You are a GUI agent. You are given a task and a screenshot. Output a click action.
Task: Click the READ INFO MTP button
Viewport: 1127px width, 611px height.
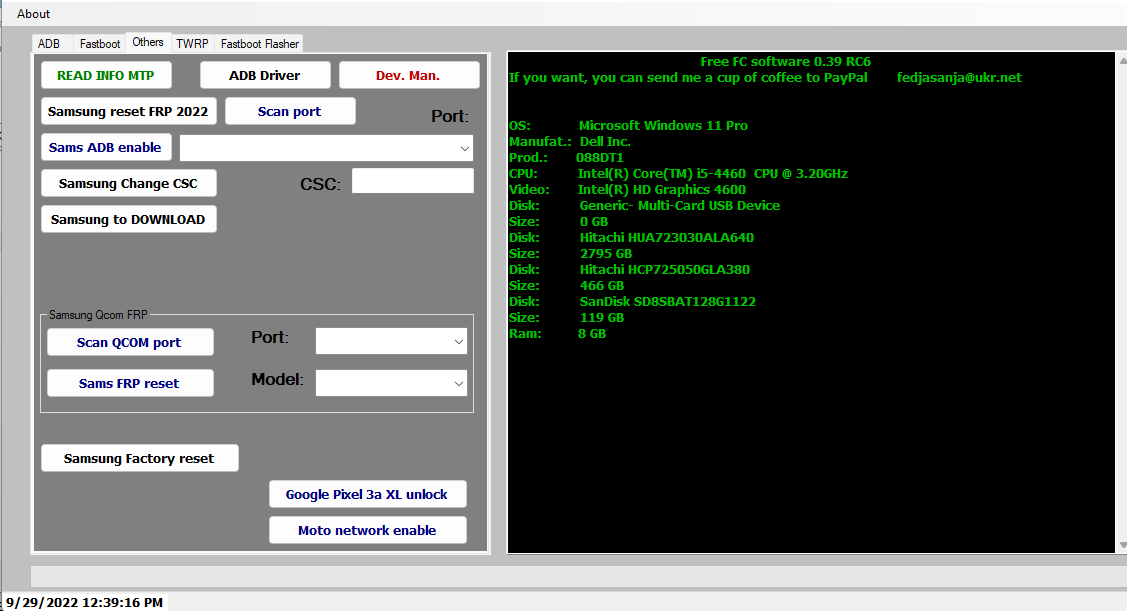click(105, 74)
